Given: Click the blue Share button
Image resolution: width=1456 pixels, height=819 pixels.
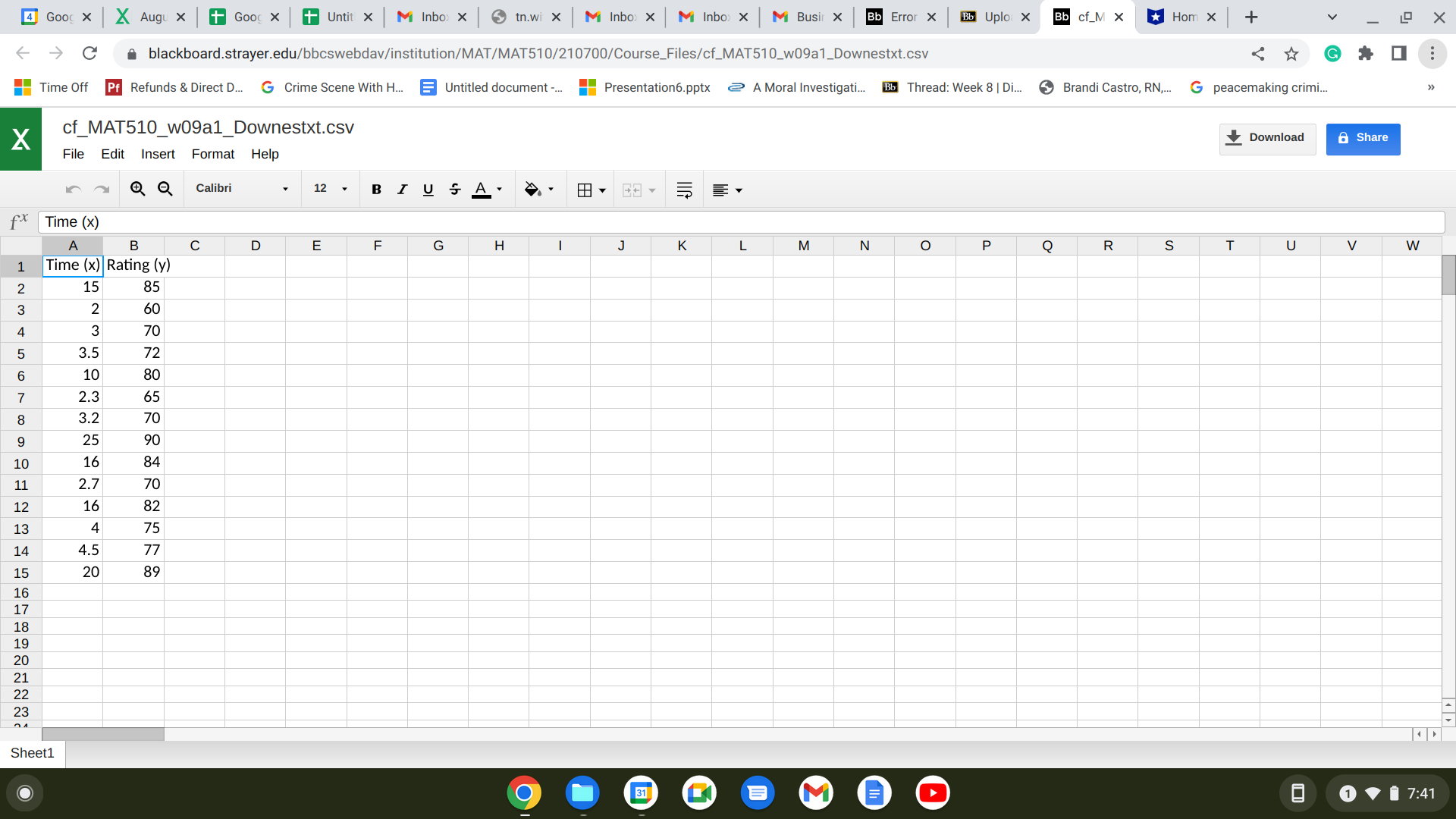Looking at the screenshot, I should (x=1363, y=138).
